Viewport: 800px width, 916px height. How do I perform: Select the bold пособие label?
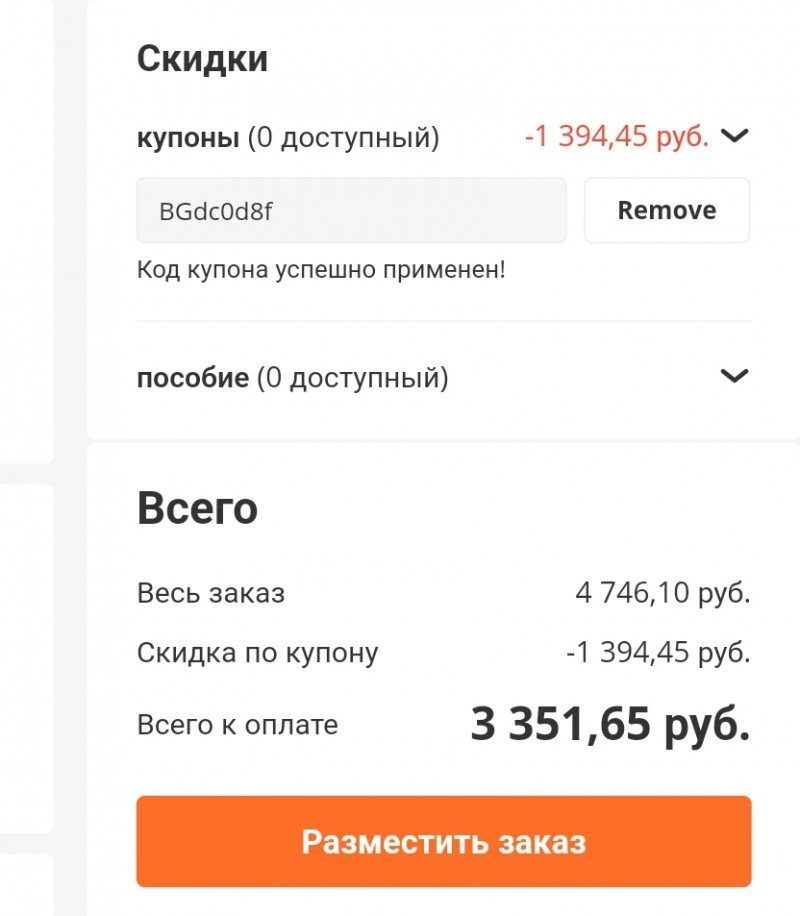click(x=193, y=378)
